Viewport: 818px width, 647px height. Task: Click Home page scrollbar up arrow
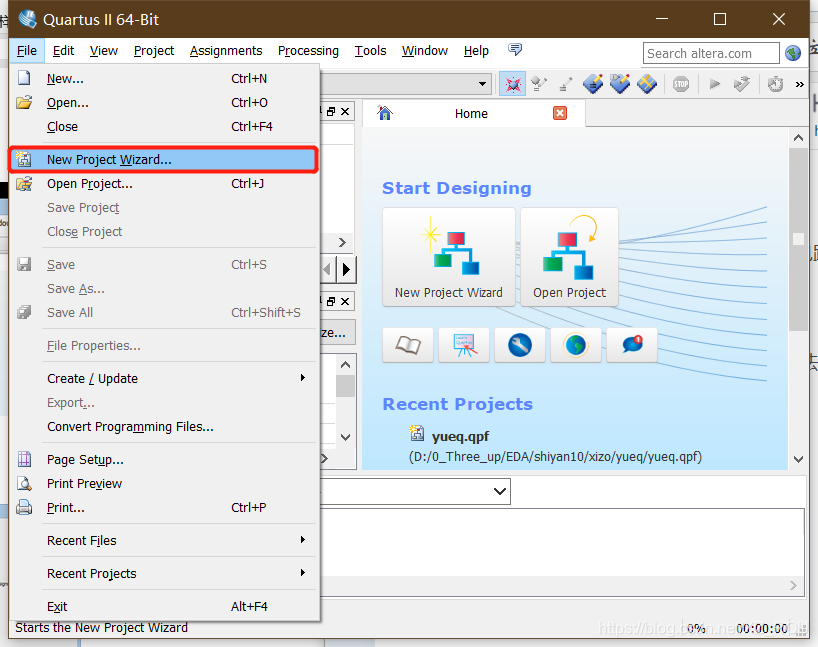[798, 138]
